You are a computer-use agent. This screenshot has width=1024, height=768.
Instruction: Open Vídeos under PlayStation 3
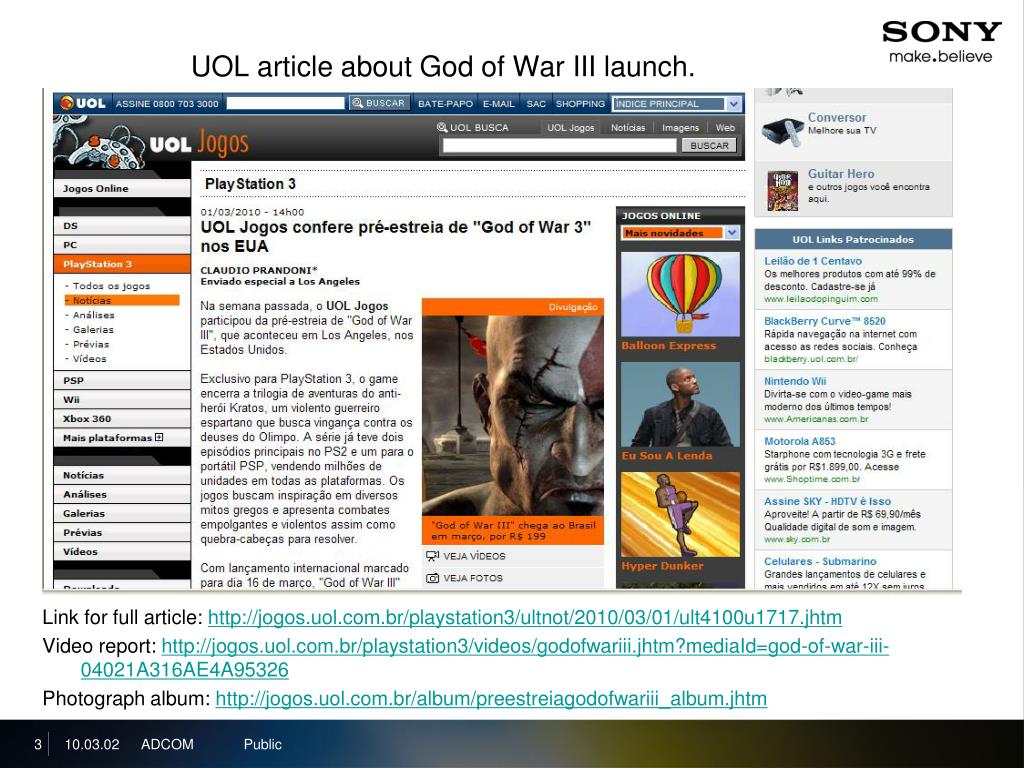89,359
